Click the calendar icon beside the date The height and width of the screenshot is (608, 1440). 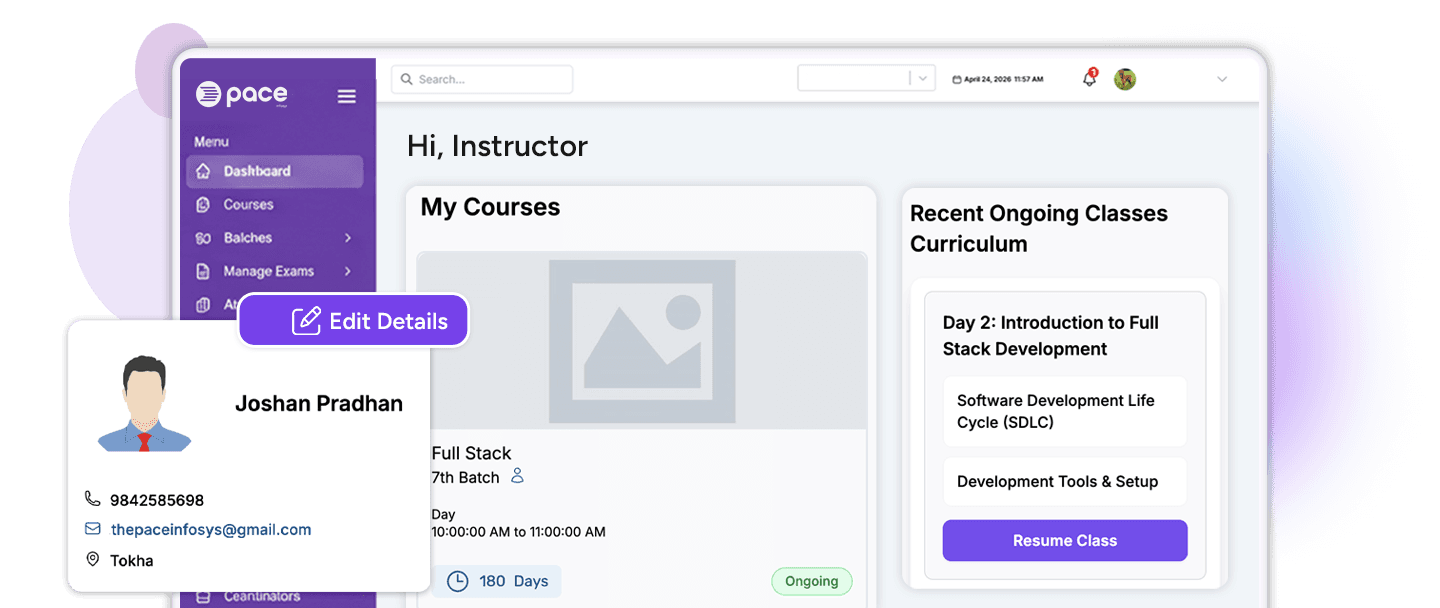click(x=957, y=78)
